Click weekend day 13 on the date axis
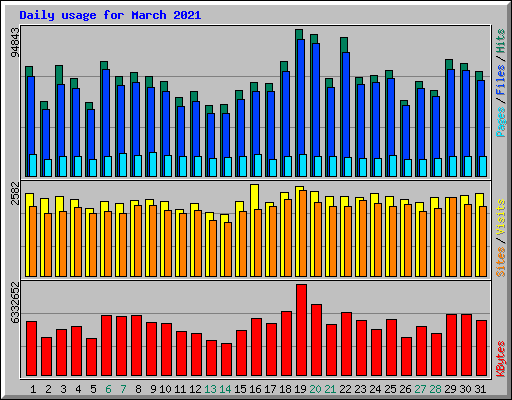 pyautogui.click(x=210, y=389)
